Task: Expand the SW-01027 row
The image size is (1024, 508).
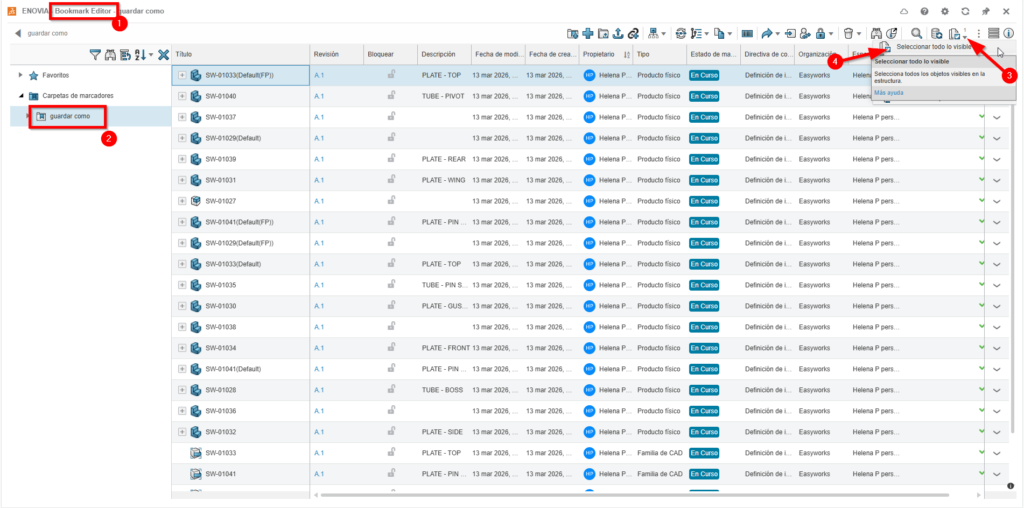Action: 182,200
